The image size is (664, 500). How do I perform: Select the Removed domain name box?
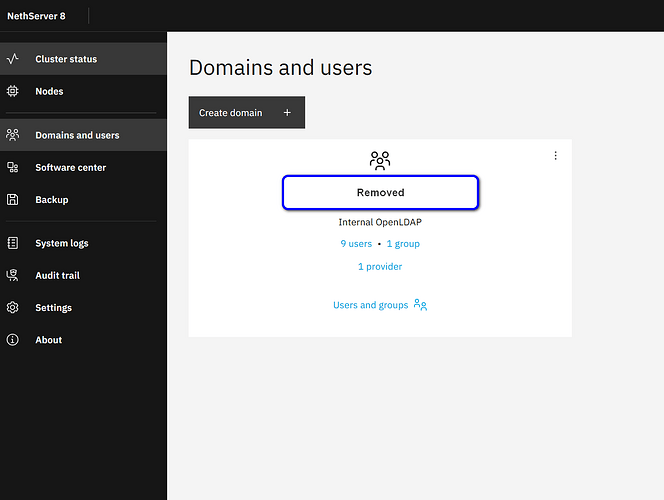coord(380,193)
